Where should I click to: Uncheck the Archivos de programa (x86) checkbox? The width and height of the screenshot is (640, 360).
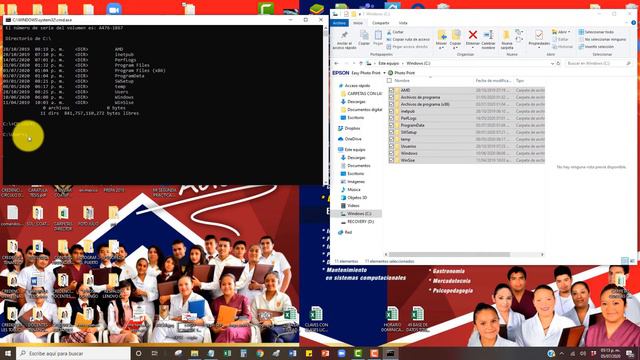coord(391,104)
